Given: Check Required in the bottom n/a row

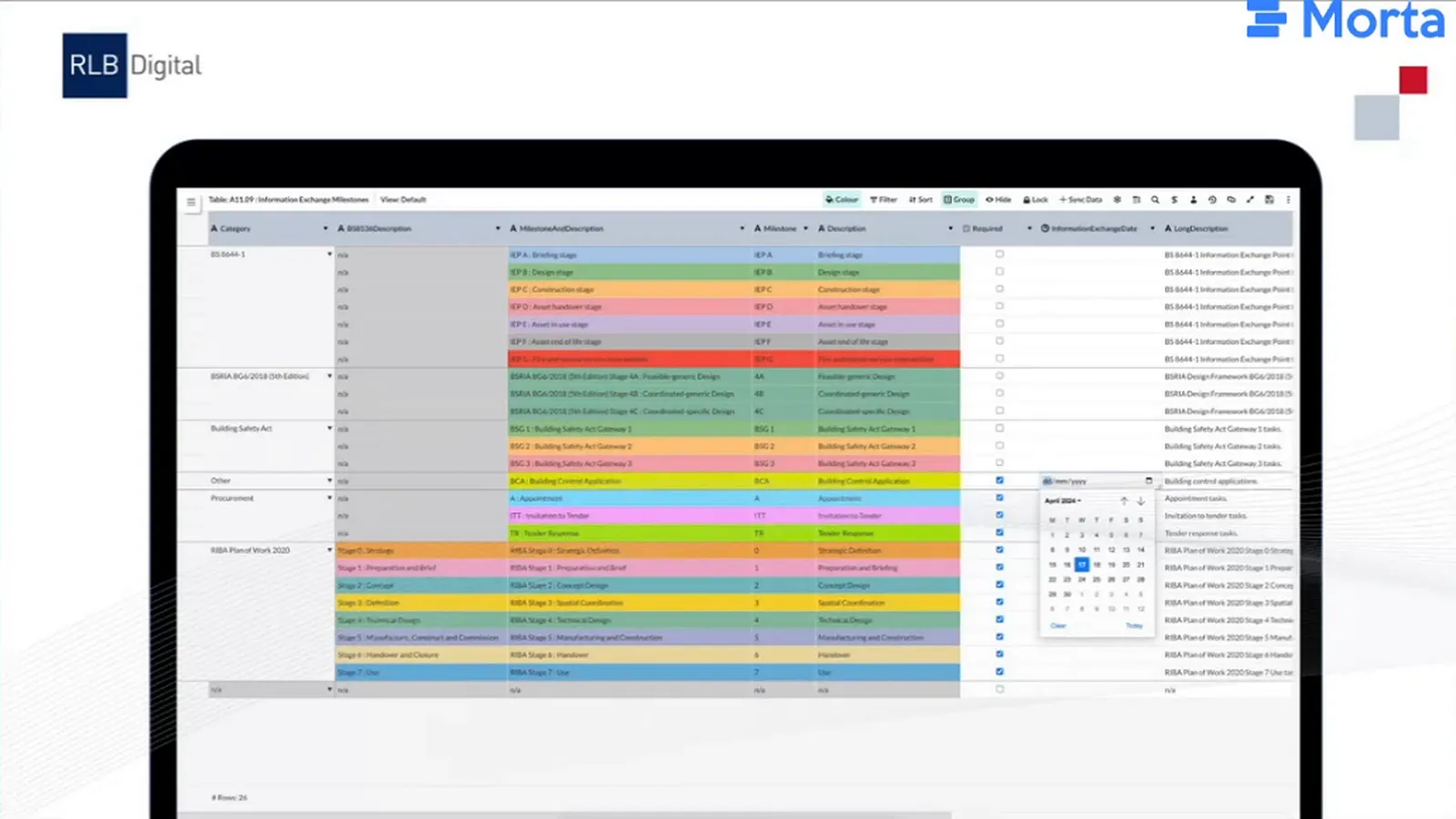Looking at the screenshot, I should tap(999, 689).
